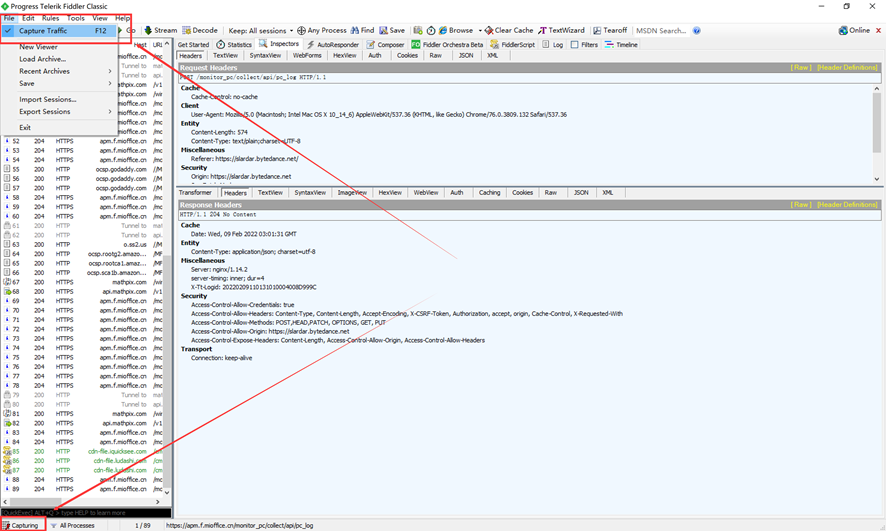
Task: Click request headers scrollbar down arrow
Action: 877,179
